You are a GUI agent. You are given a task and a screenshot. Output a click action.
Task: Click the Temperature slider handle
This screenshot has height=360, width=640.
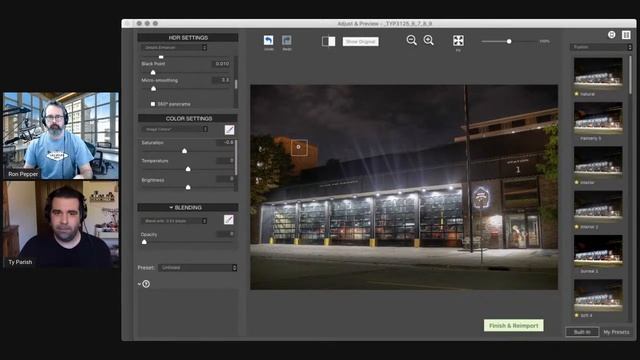click(x=188, y=169)
